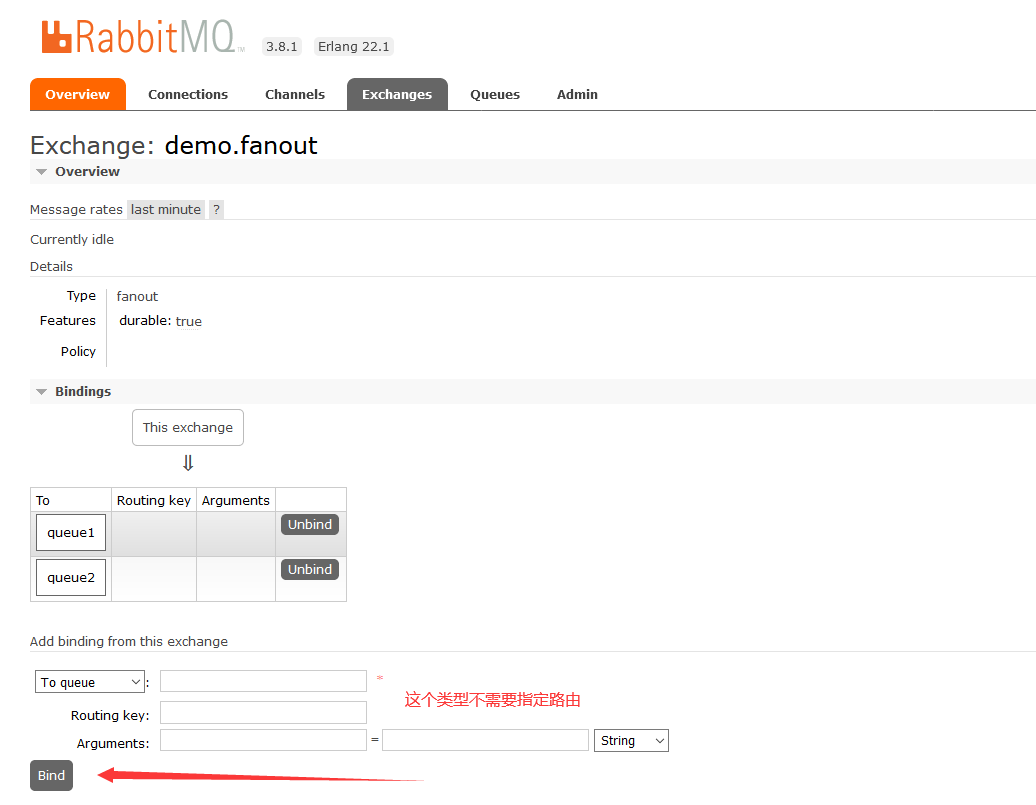Collapse the Overview section
Viewport: 1036px width, 805px height.
[x=78, y=172]
